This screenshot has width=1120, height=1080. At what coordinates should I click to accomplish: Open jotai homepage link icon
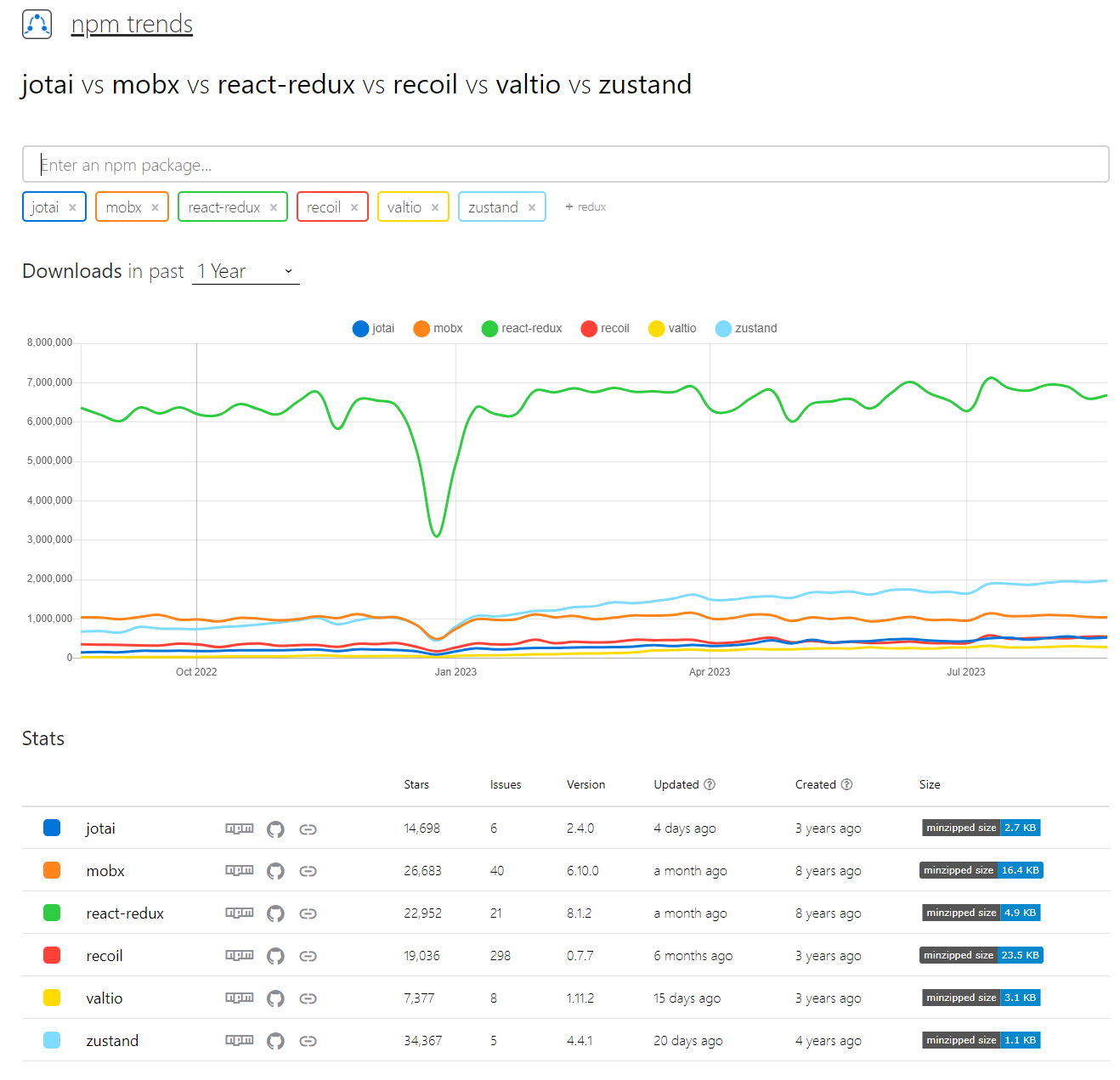pos(308,829)
